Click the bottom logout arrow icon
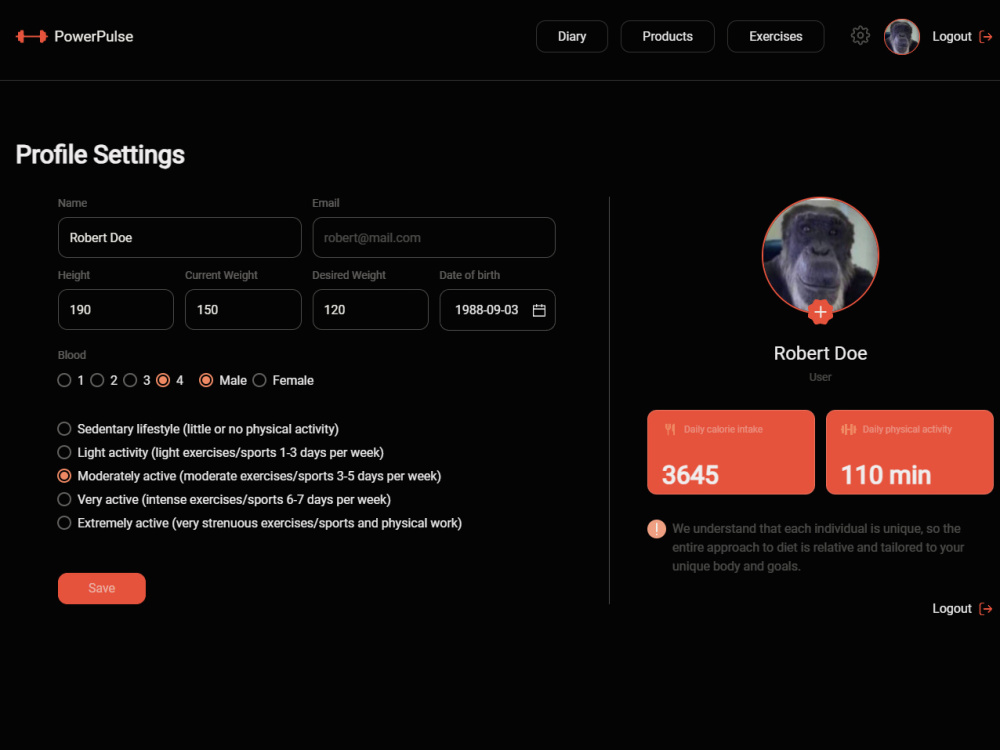 point(985,609)
